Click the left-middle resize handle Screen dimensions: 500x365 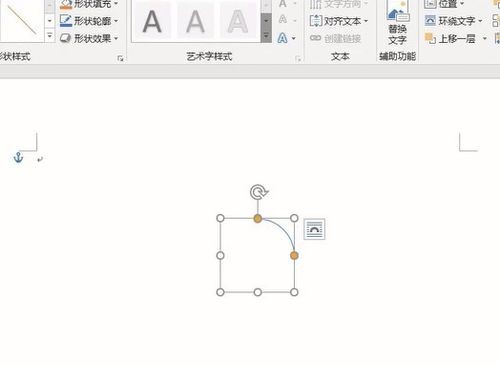click(x=220, y=256)
